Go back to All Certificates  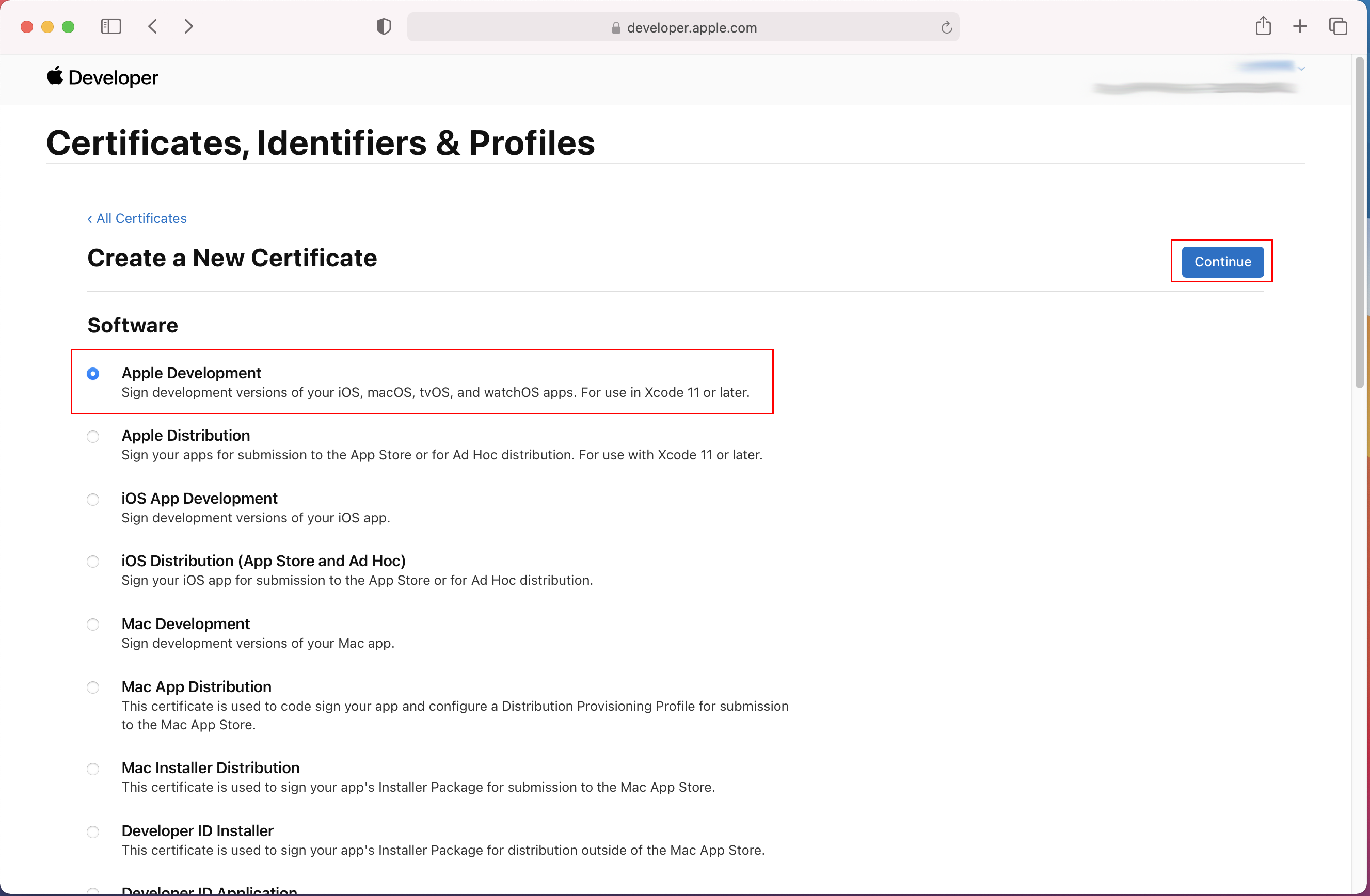tap(136, 218)
